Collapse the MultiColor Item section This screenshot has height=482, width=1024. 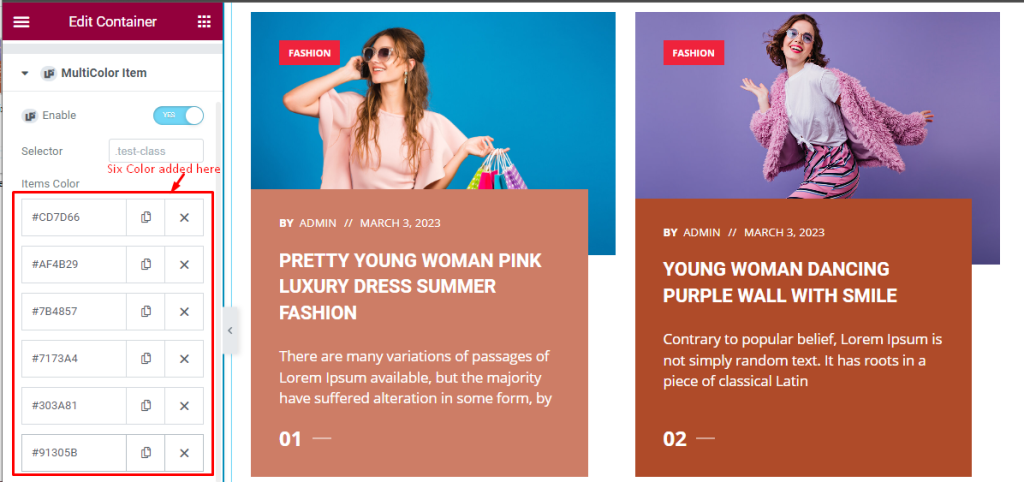pyautogui.click(x=25, y=73)
